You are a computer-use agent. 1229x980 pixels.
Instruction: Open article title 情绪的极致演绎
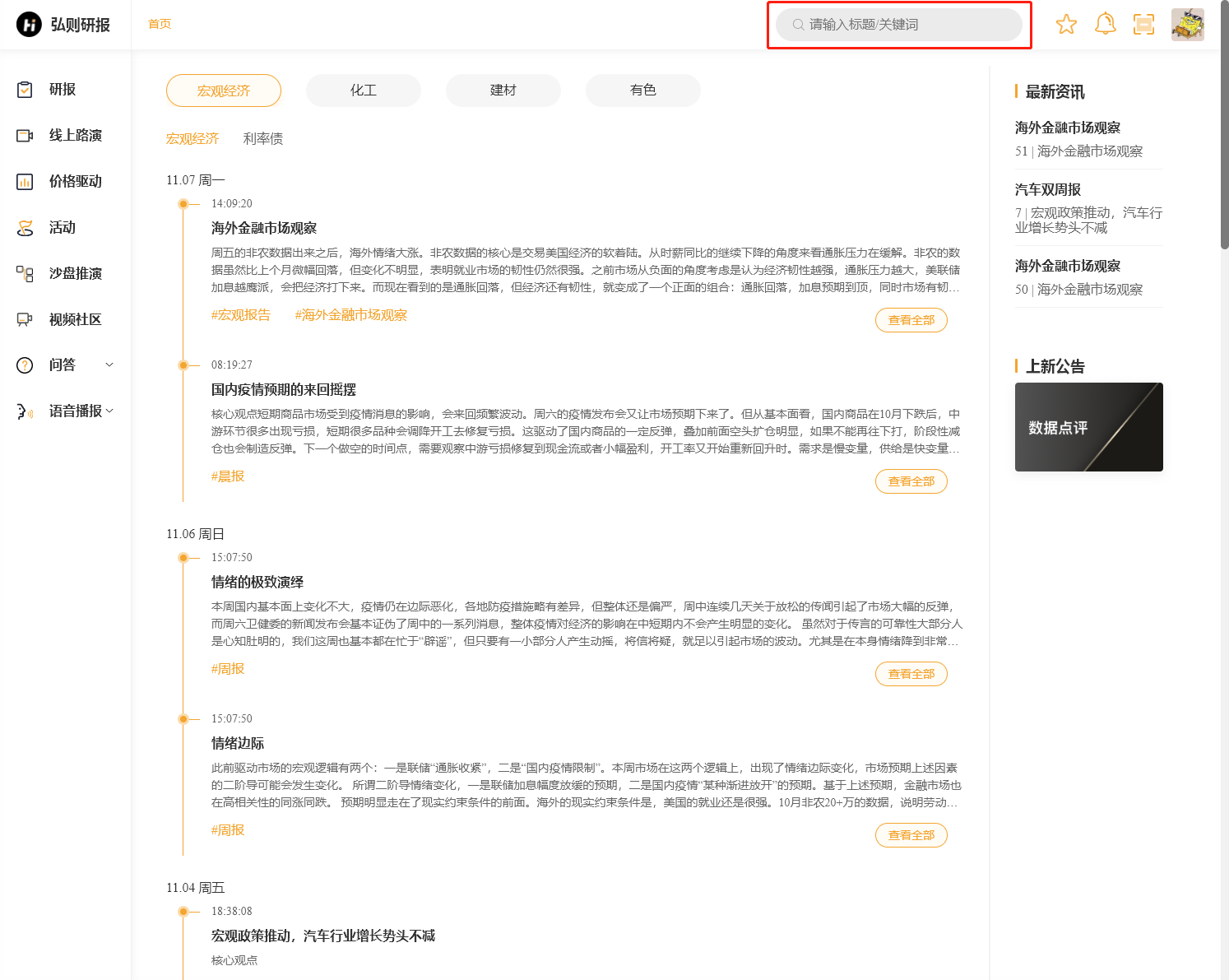(257, 583)
